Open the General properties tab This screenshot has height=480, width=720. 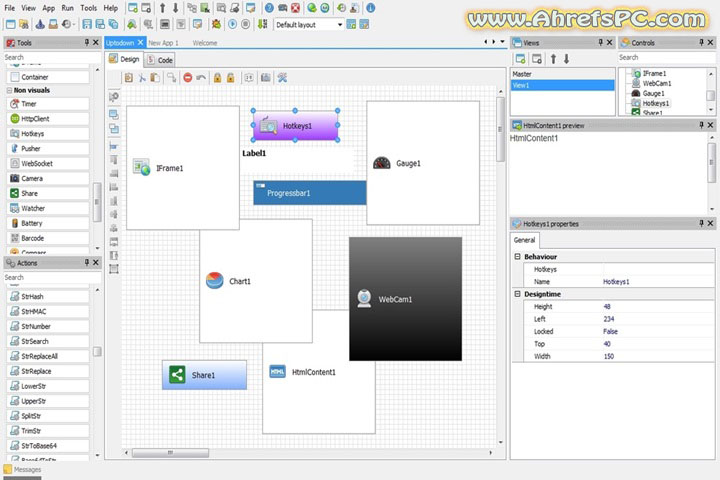click(x=524, y=240)
